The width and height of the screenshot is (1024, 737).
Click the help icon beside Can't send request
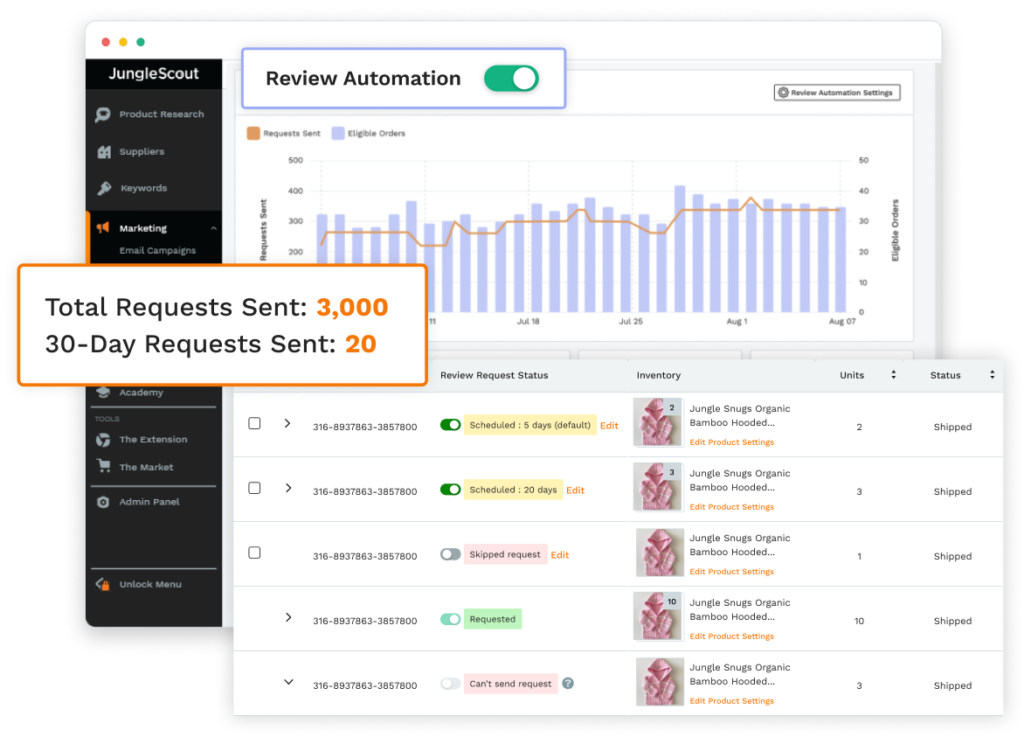point(568,683)
